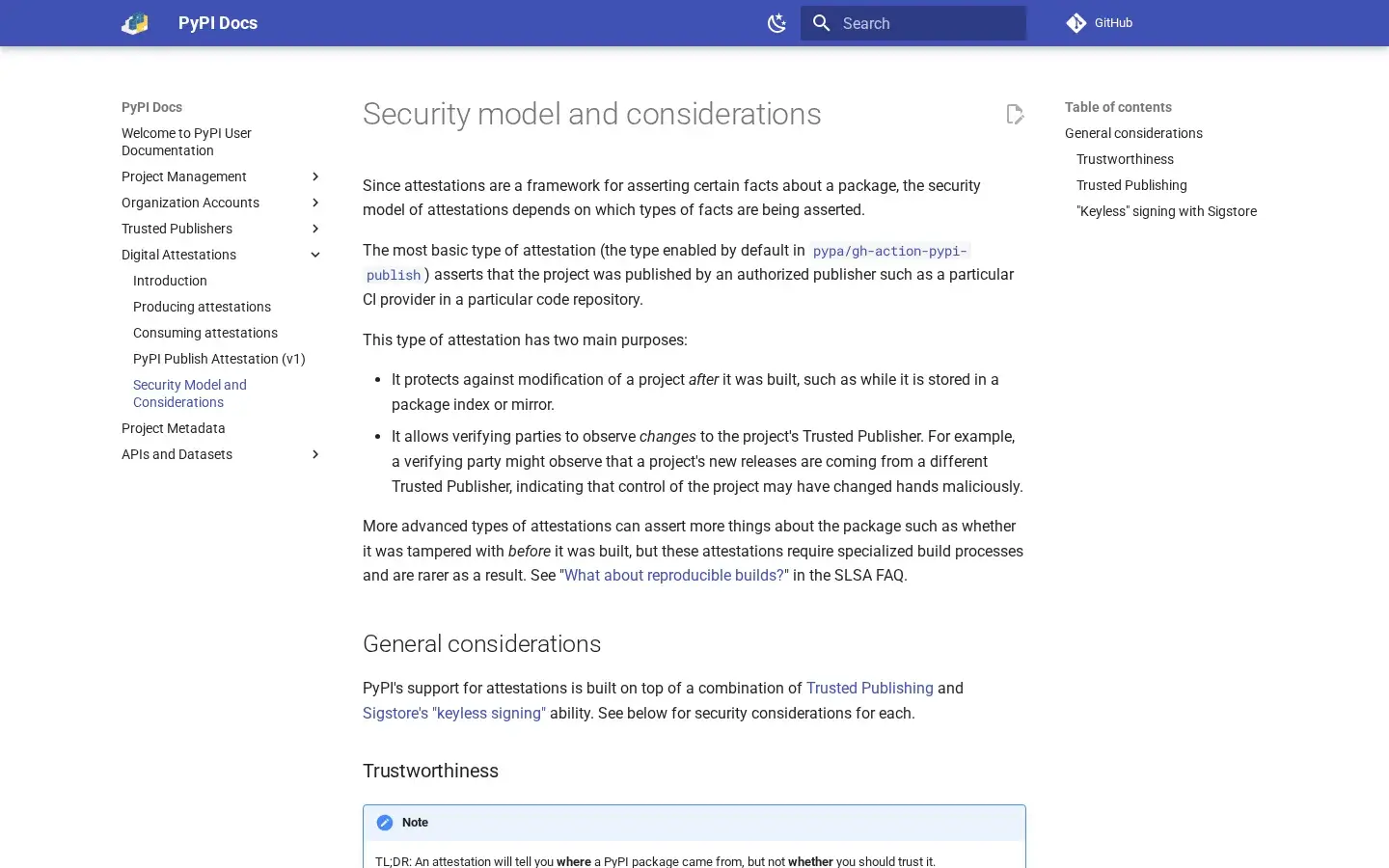Open the GitHub link text
Screen dimensions: 1389x868
(x=1113, y=23)
